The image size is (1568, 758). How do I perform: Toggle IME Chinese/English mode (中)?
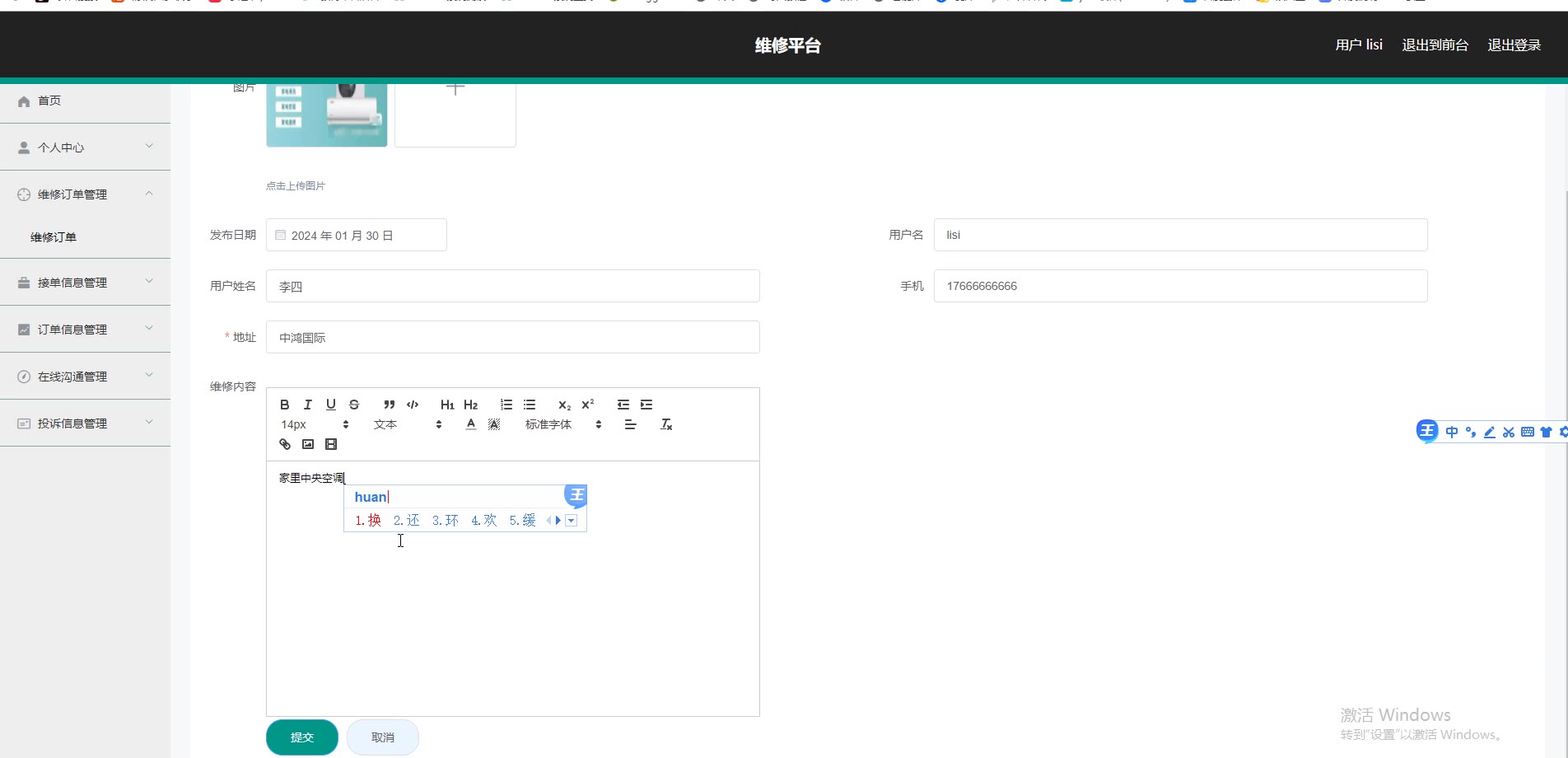(x=1452, y=432)
